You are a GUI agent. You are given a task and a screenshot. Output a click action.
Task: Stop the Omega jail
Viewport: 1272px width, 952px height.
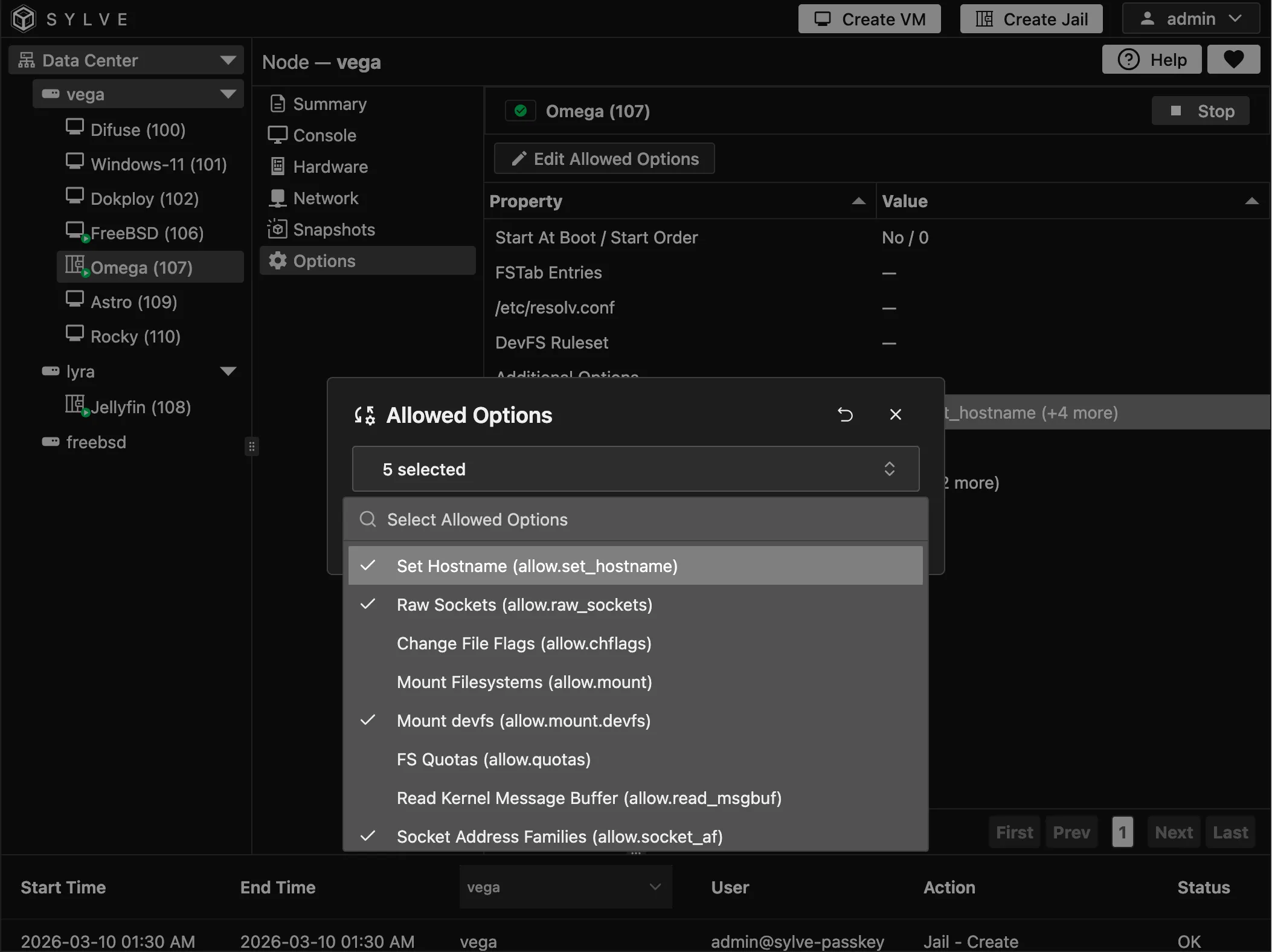(1200, 111)
